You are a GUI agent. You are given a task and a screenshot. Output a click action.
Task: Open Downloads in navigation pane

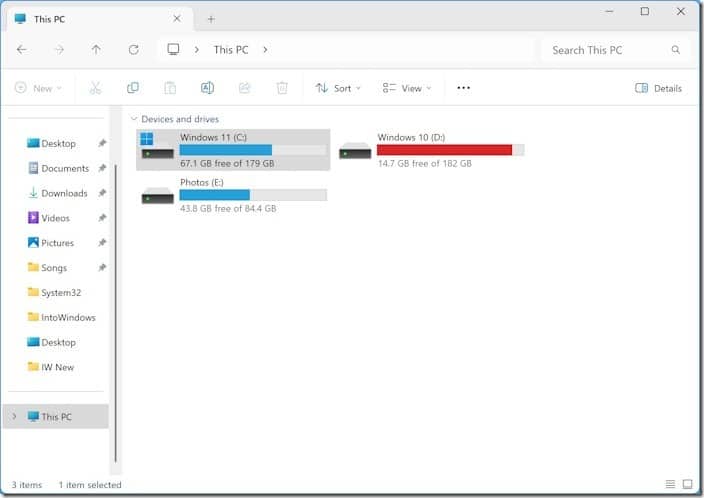point(57,193)
